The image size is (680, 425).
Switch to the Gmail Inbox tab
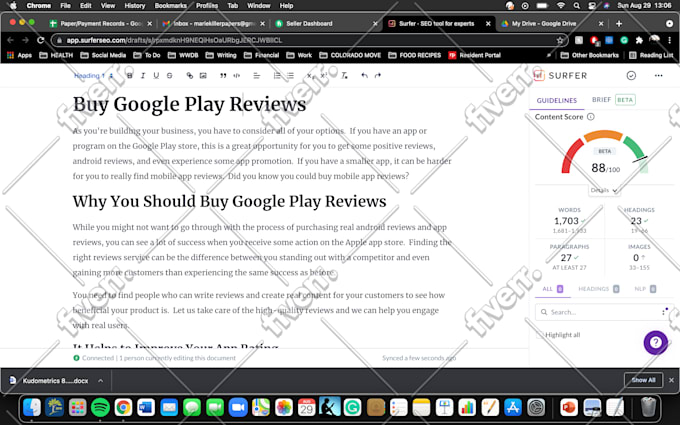(x=213, y=23)
